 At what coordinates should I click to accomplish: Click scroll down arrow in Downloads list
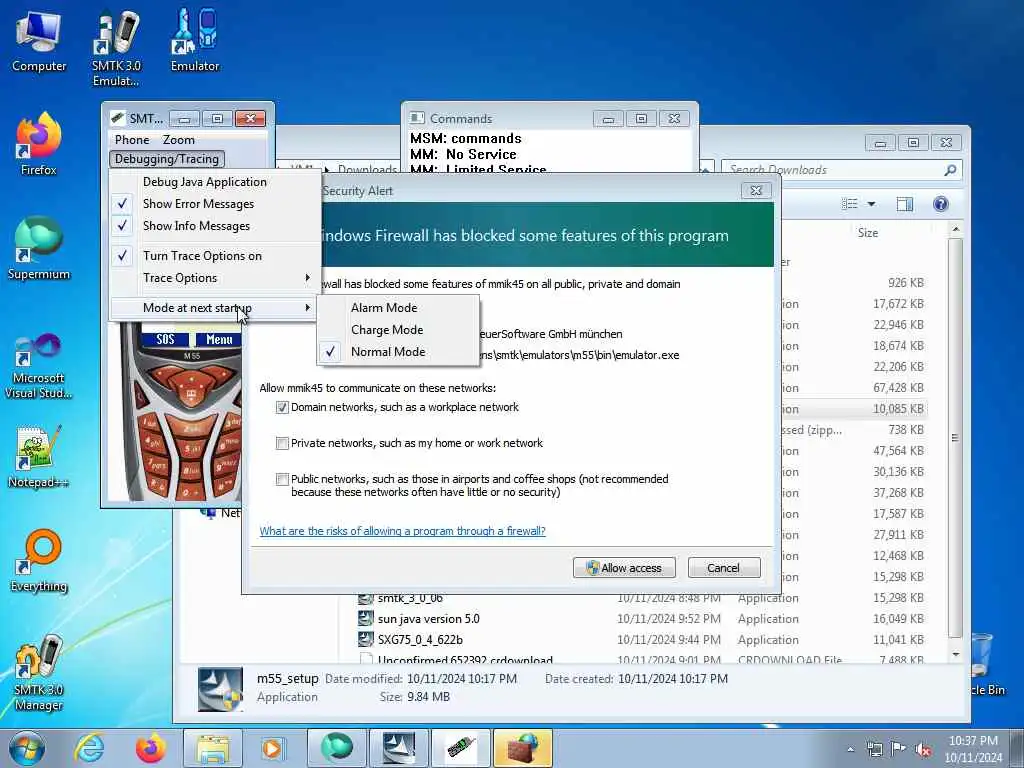pyautogui.click(x=955, y=654)
